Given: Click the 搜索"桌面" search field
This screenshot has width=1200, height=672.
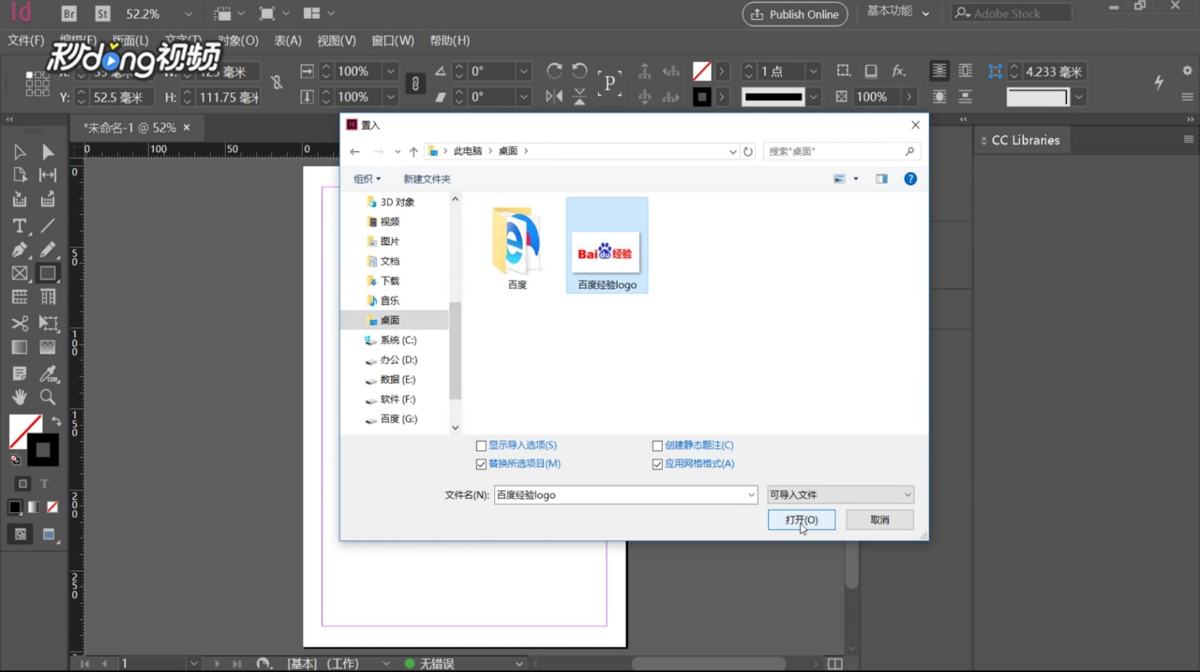Looking at the screenshot, I should 842,152.
